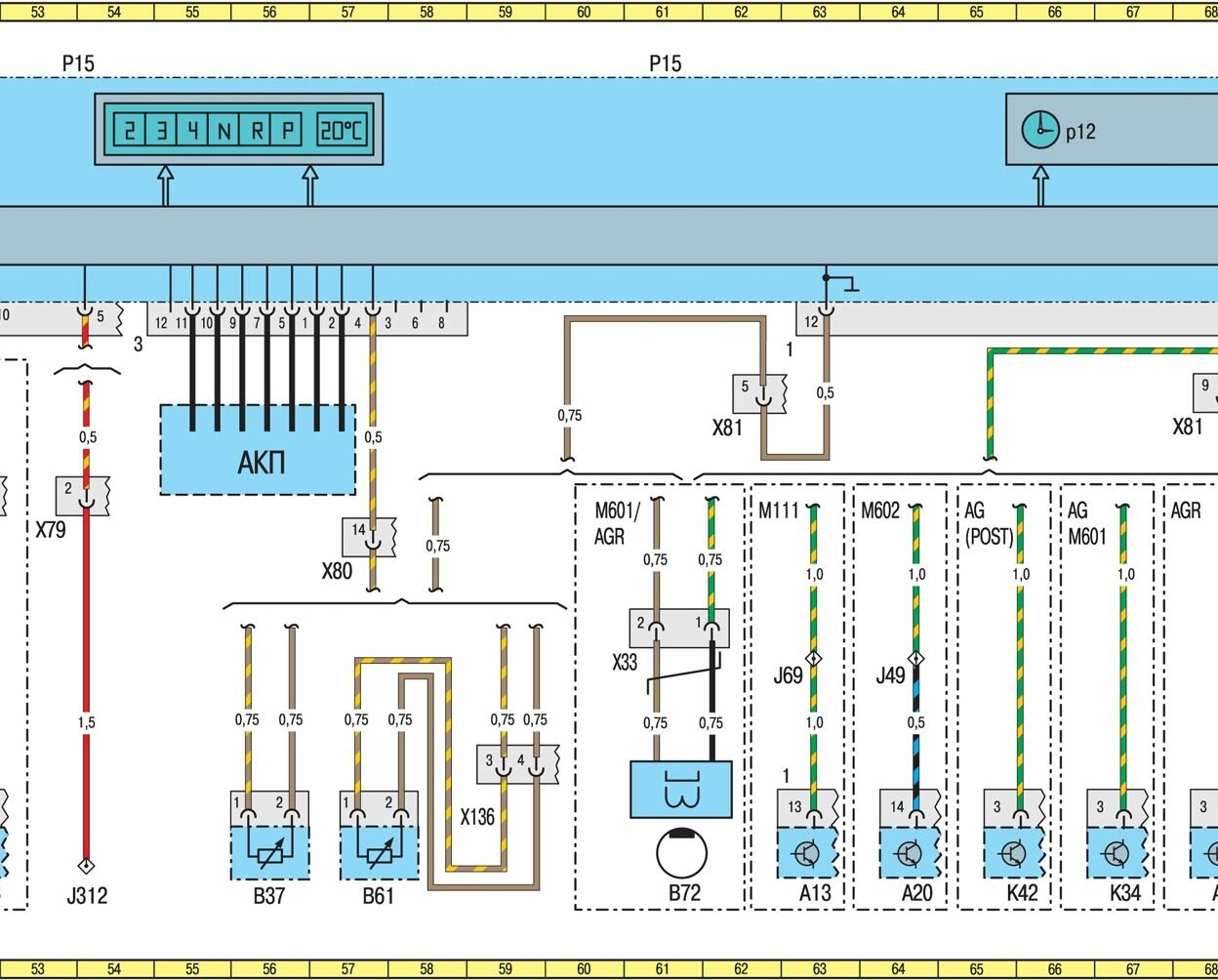Click the B37 variable resistor sensor symbol
The width and height of the screenshot is (1218, 980).
[x=270, y=852]
